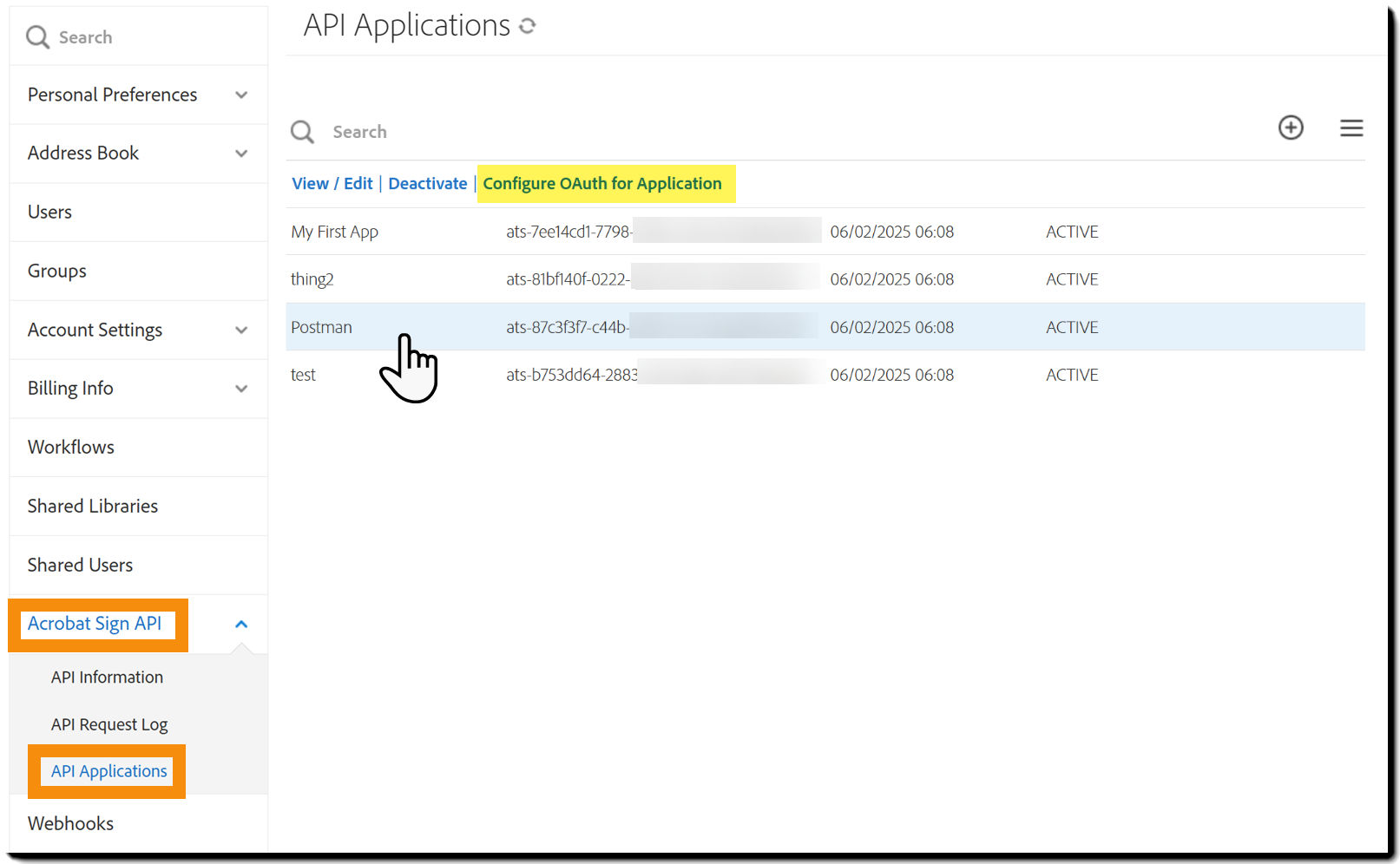Screen dimensions: 1400x864
Task: Navigate to API Information
Action: pos(107,677)
